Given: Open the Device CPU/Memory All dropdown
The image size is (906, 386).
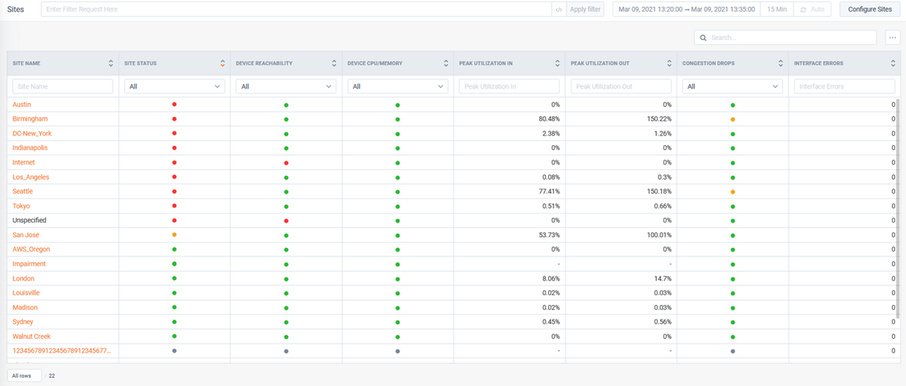Looking at the screenshot, I should click(x=398, y=86).
